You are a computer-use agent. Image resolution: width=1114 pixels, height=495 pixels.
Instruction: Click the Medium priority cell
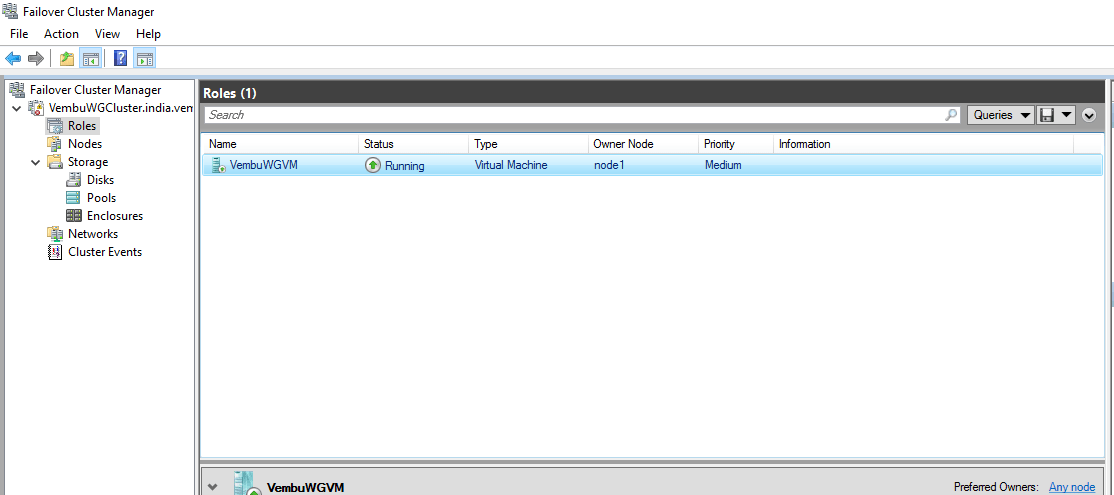click(723, 165)
